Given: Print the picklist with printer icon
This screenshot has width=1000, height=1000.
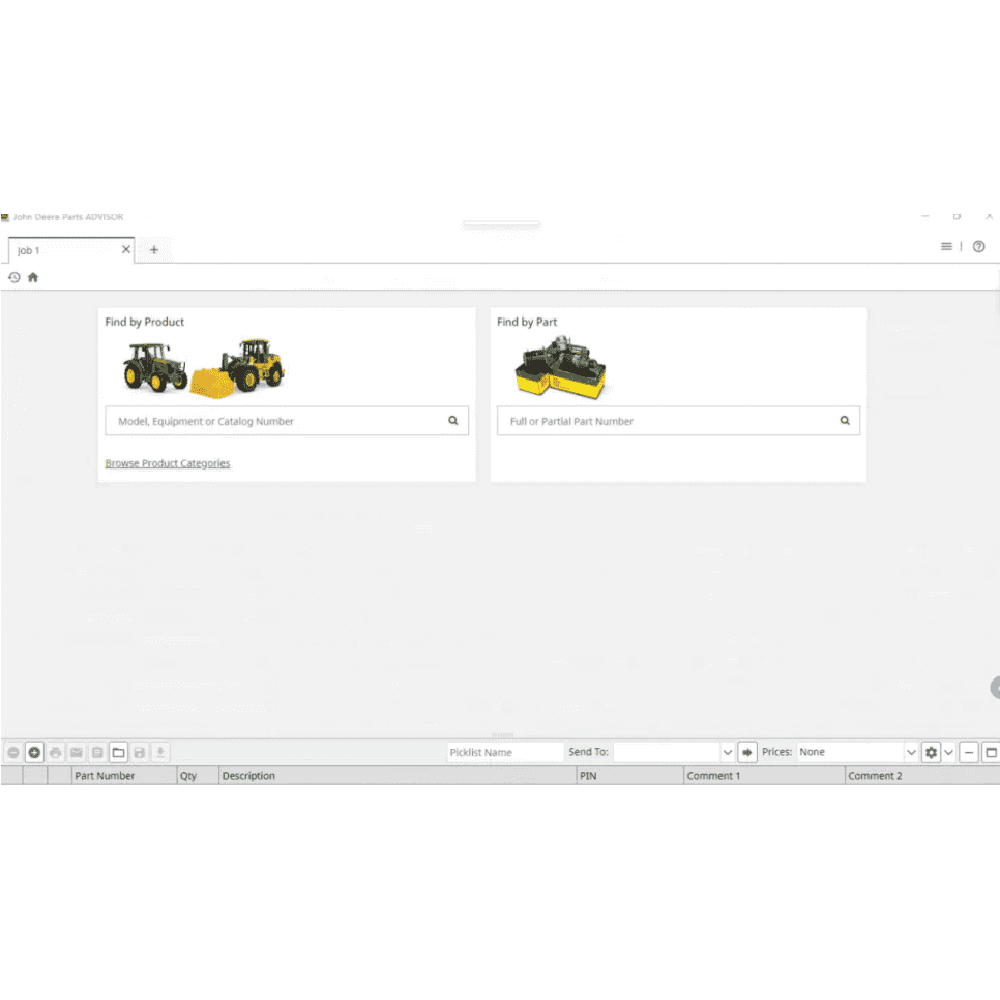Looking at the screenshot, I should (x=55, y=753).
